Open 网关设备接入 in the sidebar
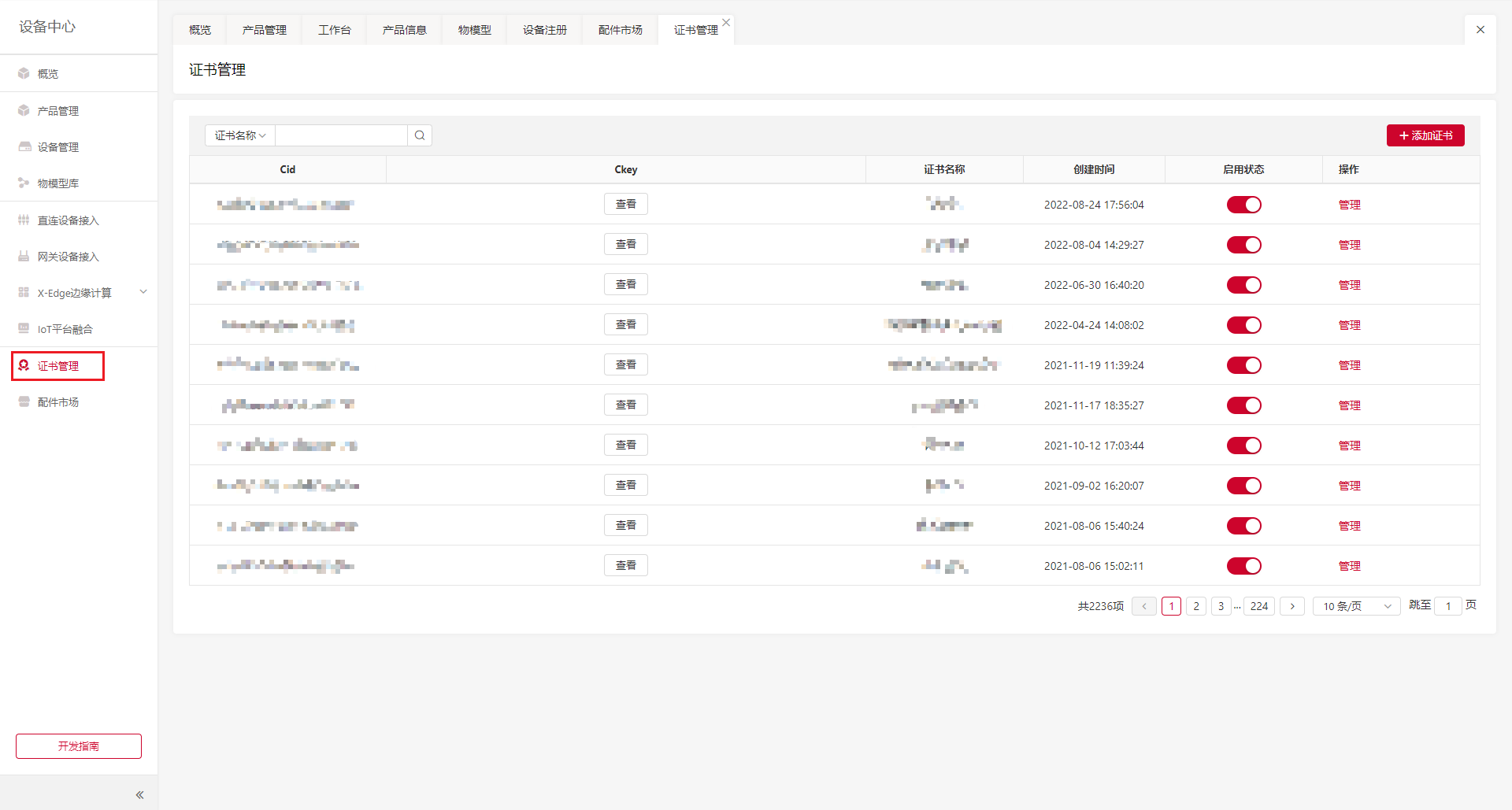 pos(68,257)
